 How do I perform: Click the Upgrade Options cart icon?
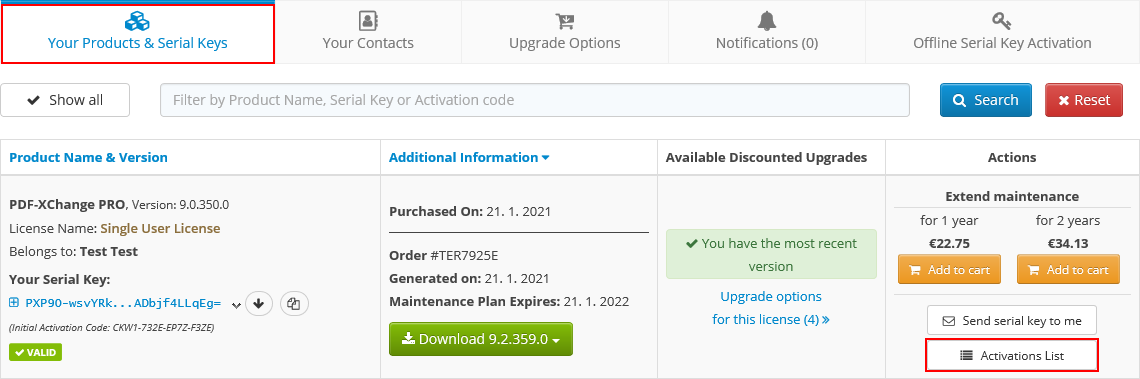564,20
